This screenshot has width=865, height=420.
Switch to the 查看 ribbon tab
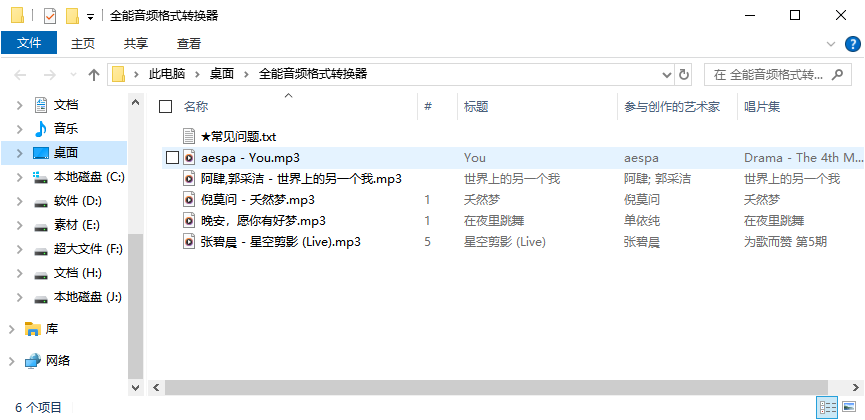coord(189,44)
